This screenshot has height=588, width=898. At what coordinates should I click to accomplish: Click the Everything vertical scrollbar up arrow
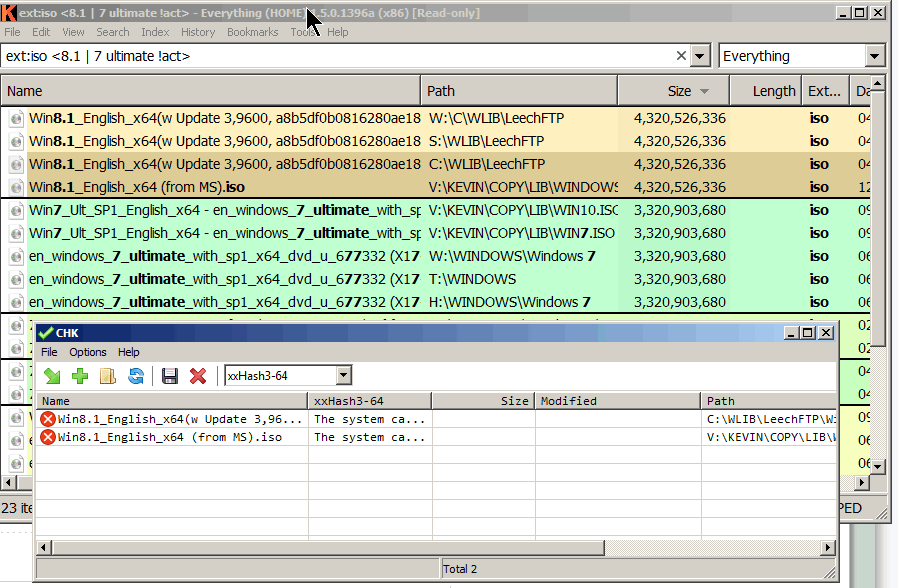click(x=877, y=84)
